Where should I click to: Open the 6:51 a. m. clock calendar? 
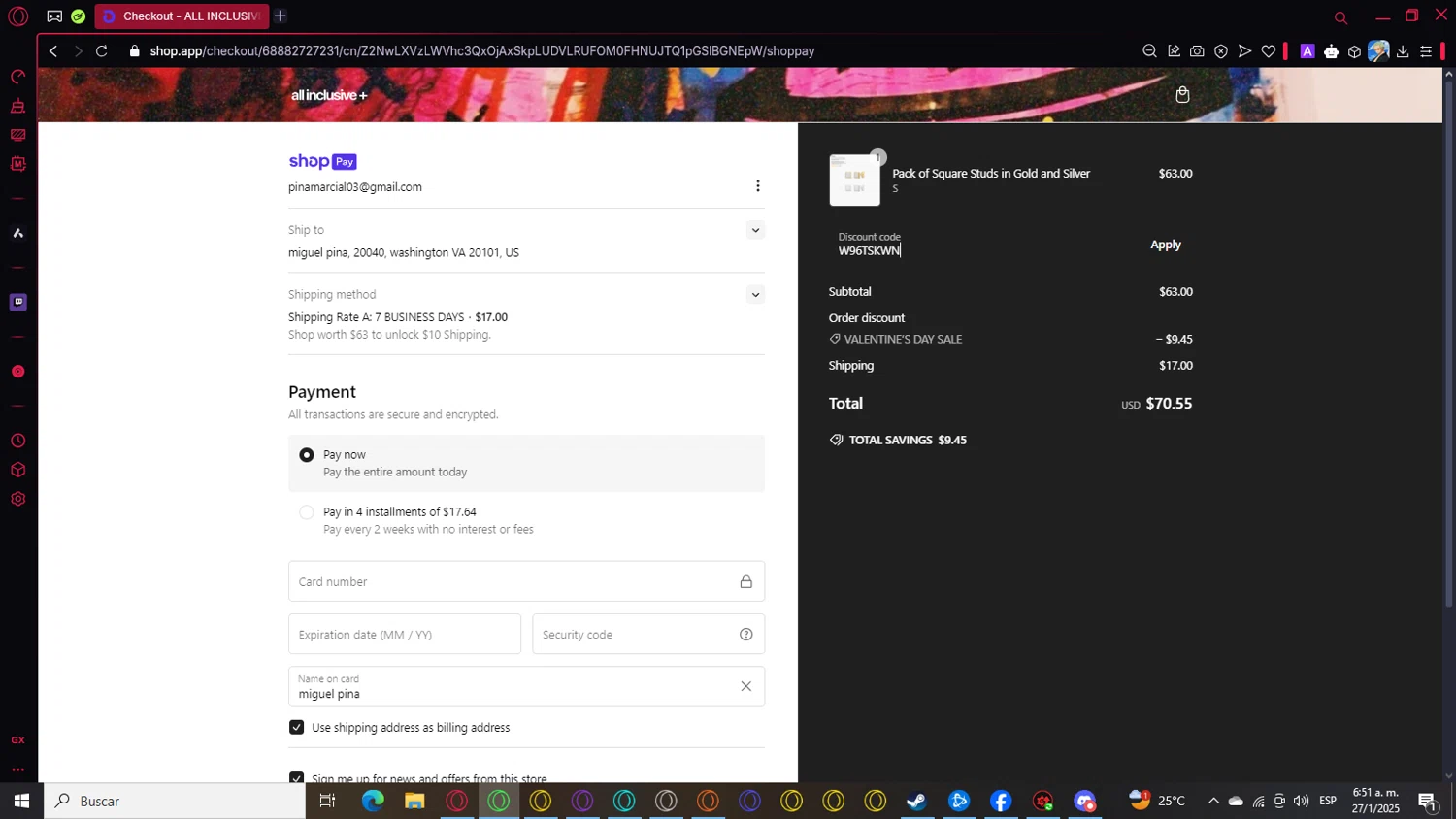point(1376,801)
